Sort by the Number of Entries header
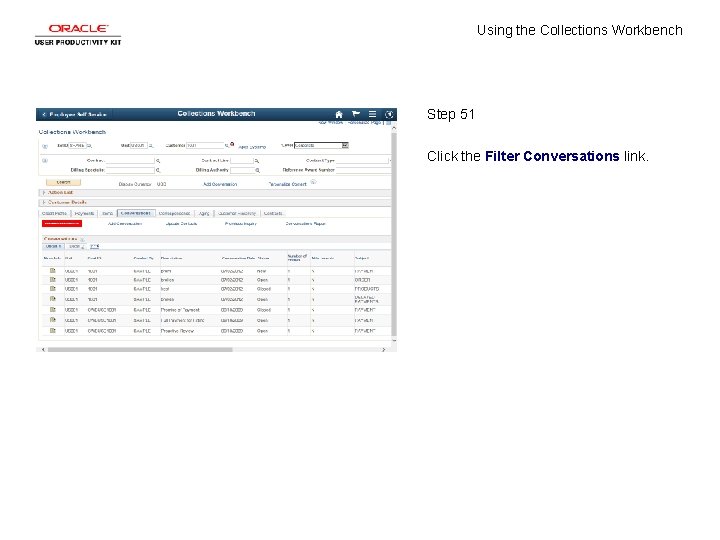This screenshot has width=720, height=540. [x=297, y=258]
